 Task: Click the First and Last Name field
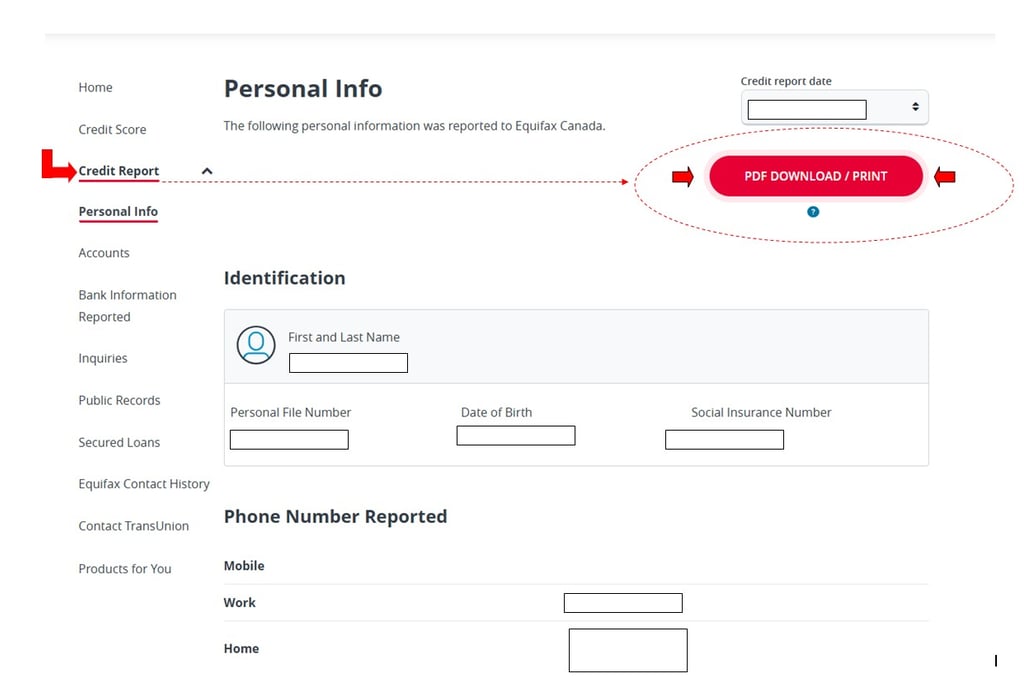[348, 363]
